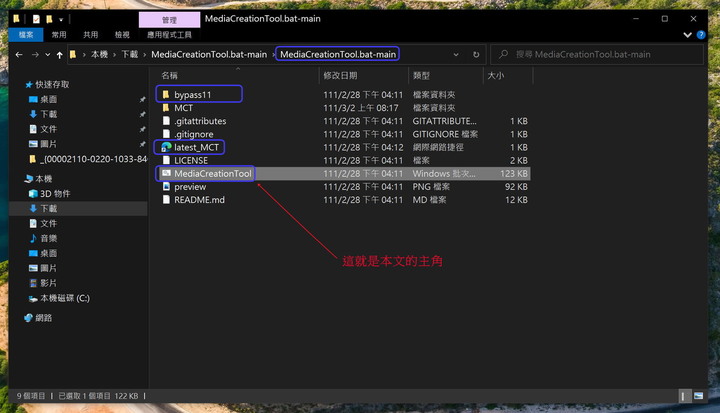
Task: Expand breadcrumb chevron after 本機
Action: [x=114, y=55]
